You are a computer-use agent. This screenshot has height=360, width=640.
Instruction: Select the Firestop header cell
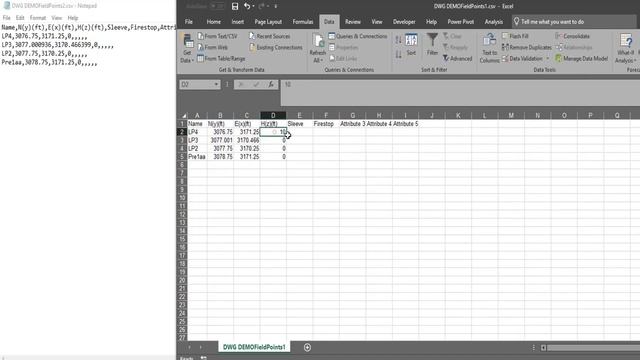coord(326,124)
